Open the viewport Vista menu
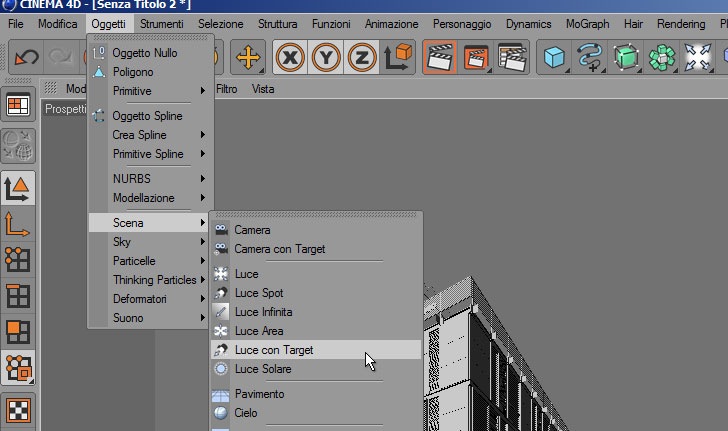The height and width of the screenshot is (431, 728). [x=263, y=89]
